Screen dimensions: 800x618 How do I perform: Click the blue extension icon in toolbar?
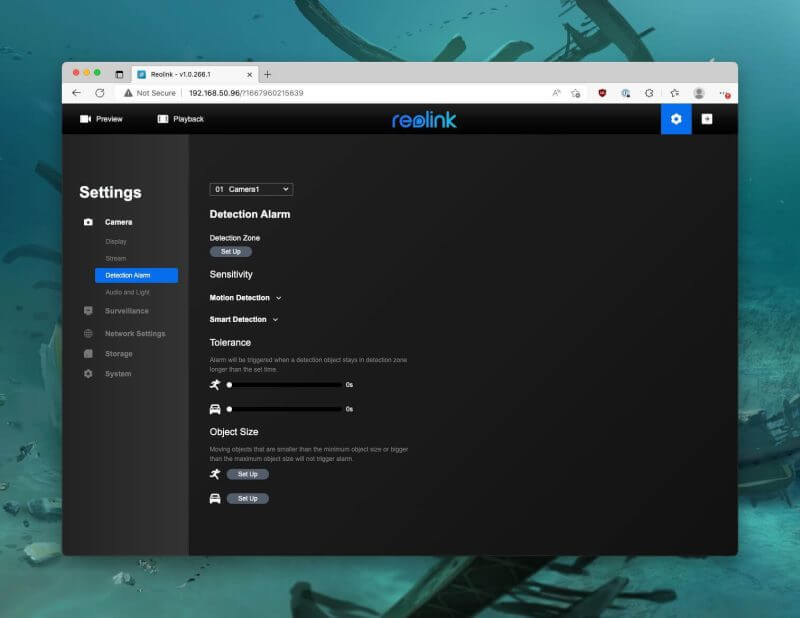[x=626, y=93]
